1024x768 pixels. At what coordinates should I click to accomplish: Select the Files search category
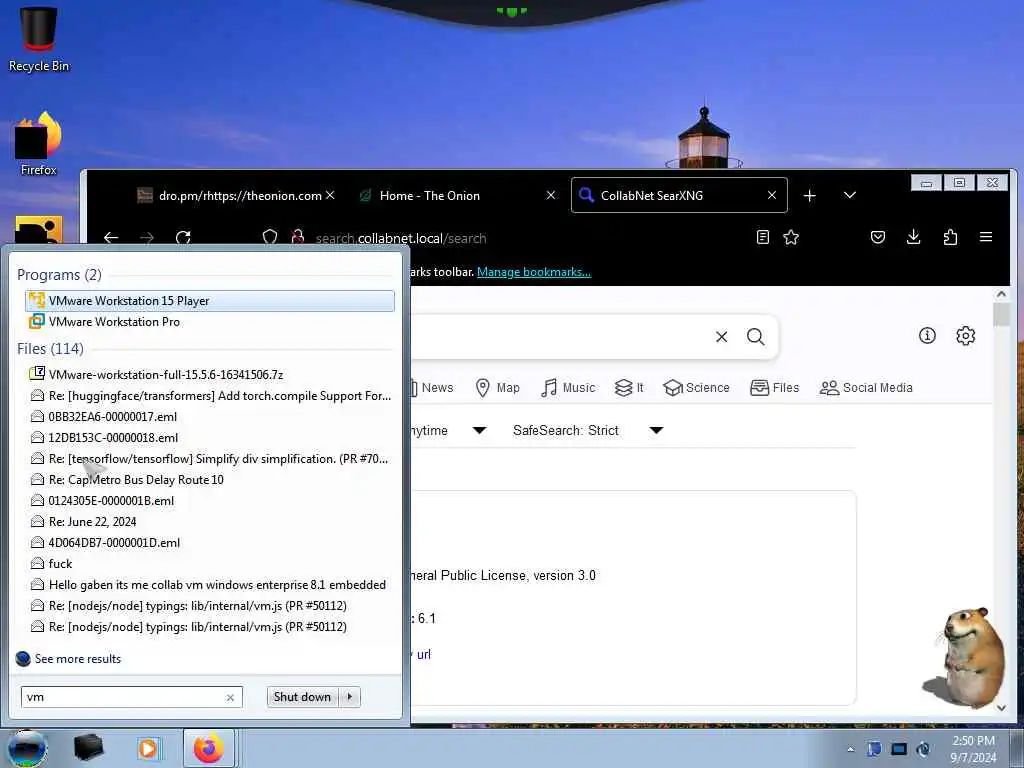click(775, 387)
